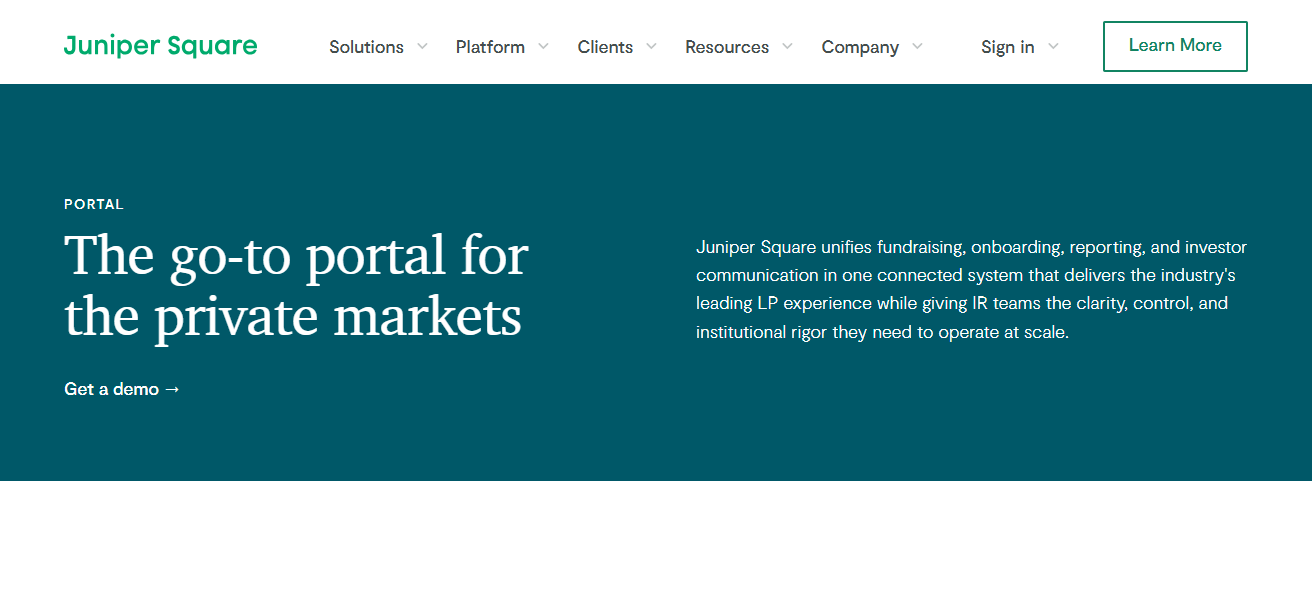Click the go-to portal headline
The width and height of the screenshot is (1312, 600).
click(295, 285)
